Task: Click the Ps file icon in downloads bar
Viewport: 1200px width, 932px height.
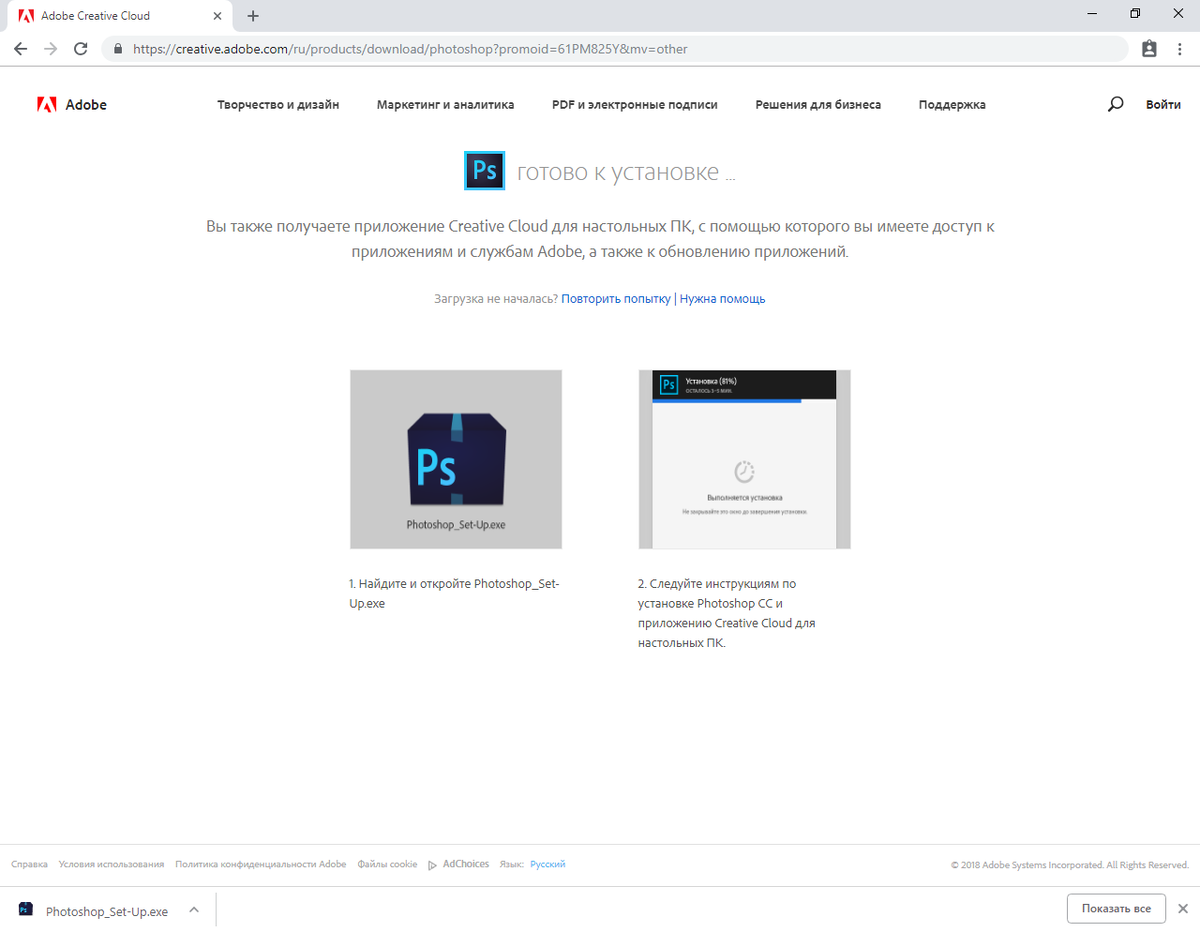Action: tap(26, 910)
